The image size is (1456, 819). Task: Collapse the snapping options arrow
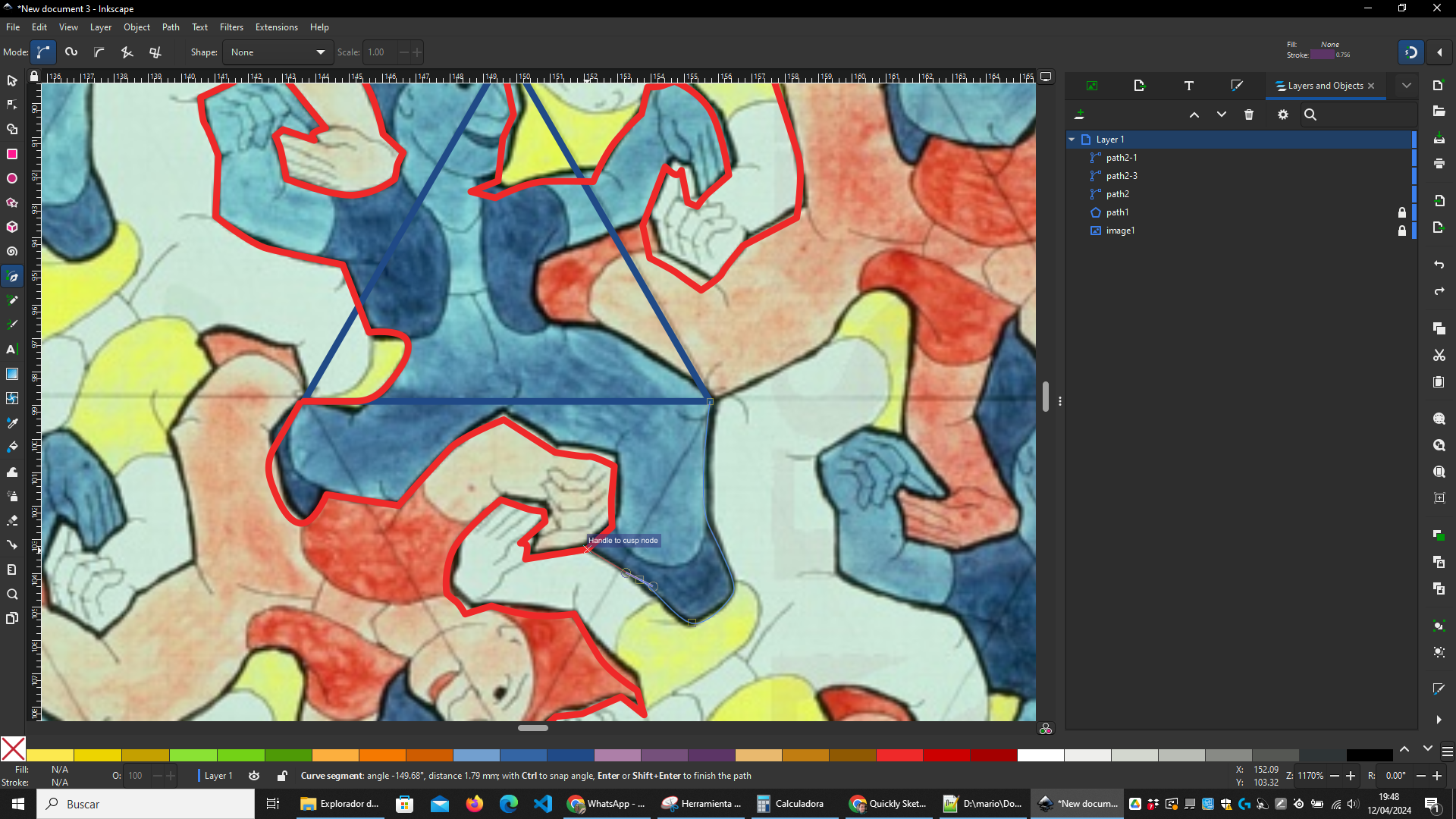point(1439,52)
